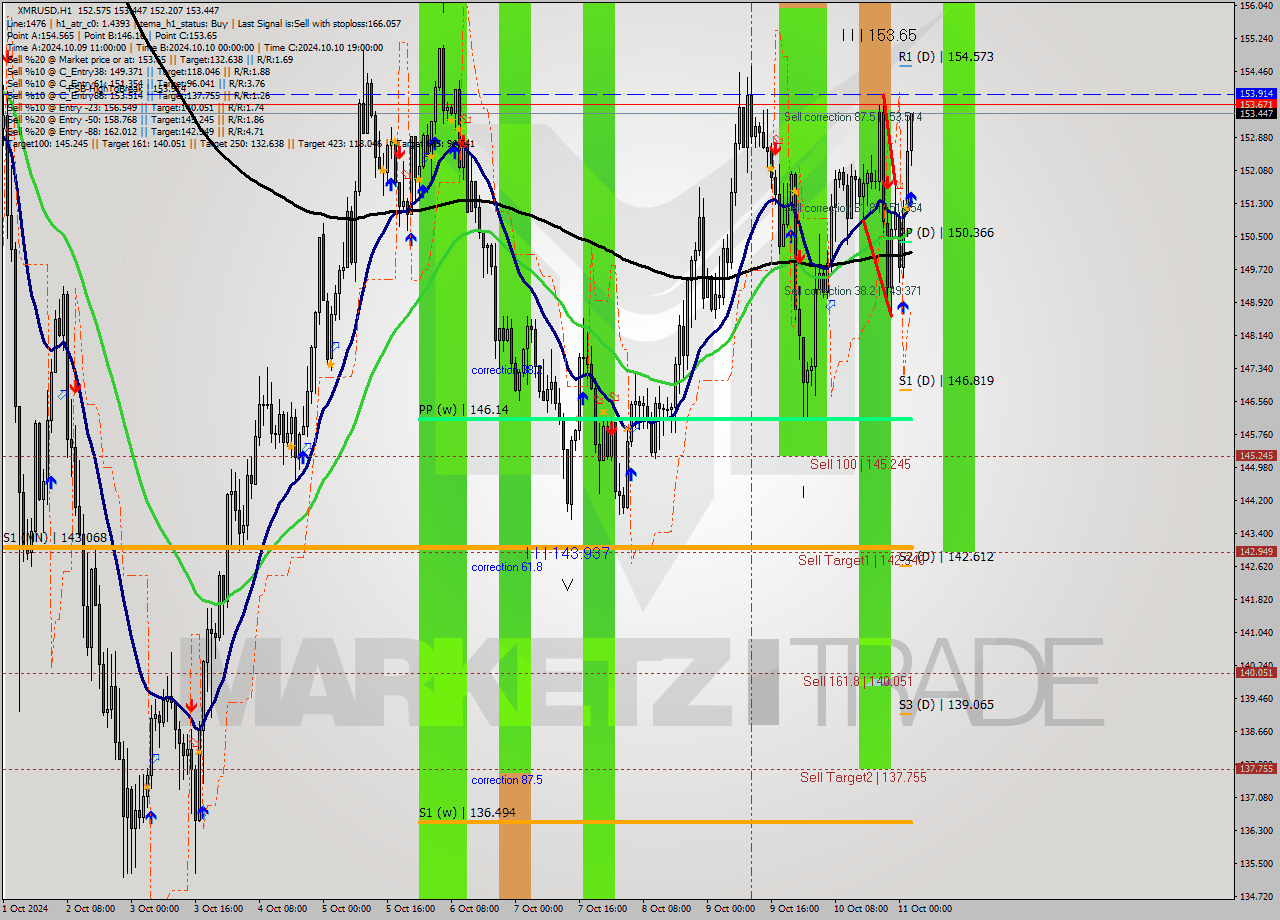
Task: Click the 141.040 price axis value
Action: (1256, 633)
